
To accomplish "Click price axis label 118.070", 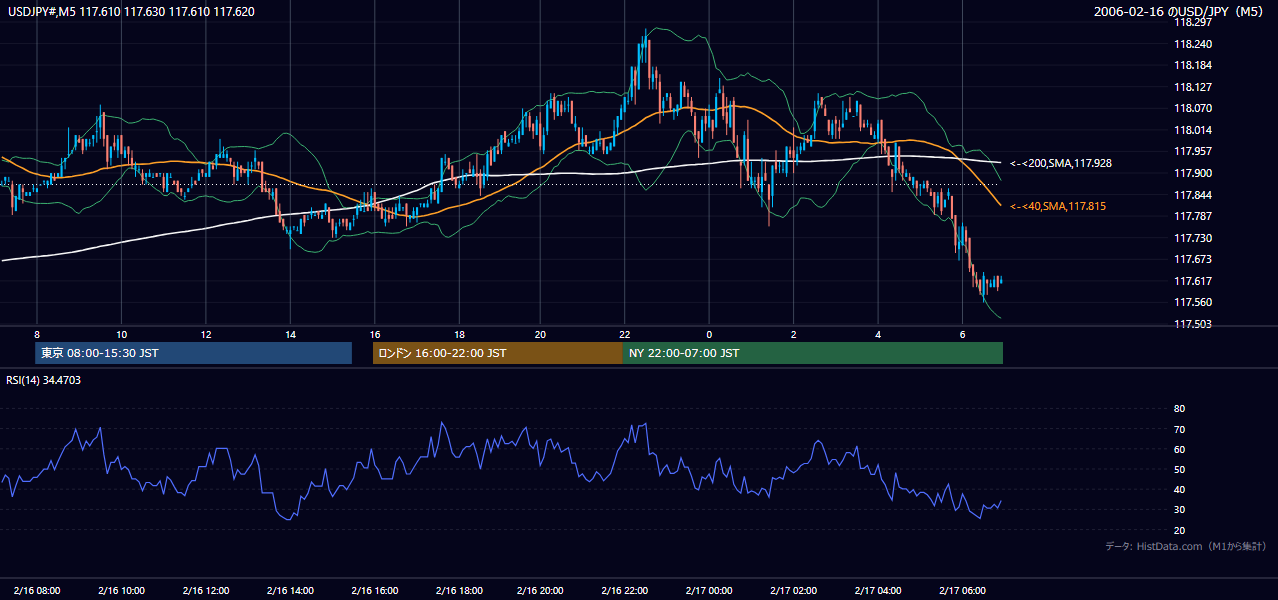I will click(x=1193, y=108).
